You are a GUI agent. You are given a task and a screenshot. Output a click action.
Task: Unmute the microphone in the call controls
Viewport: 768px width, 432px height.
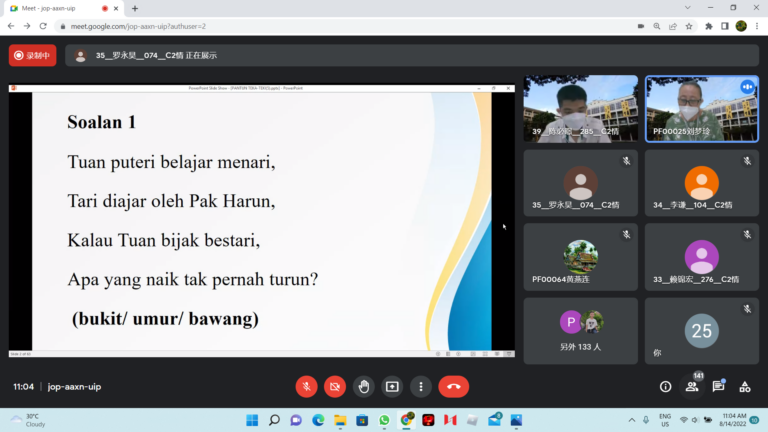[307, 386]
